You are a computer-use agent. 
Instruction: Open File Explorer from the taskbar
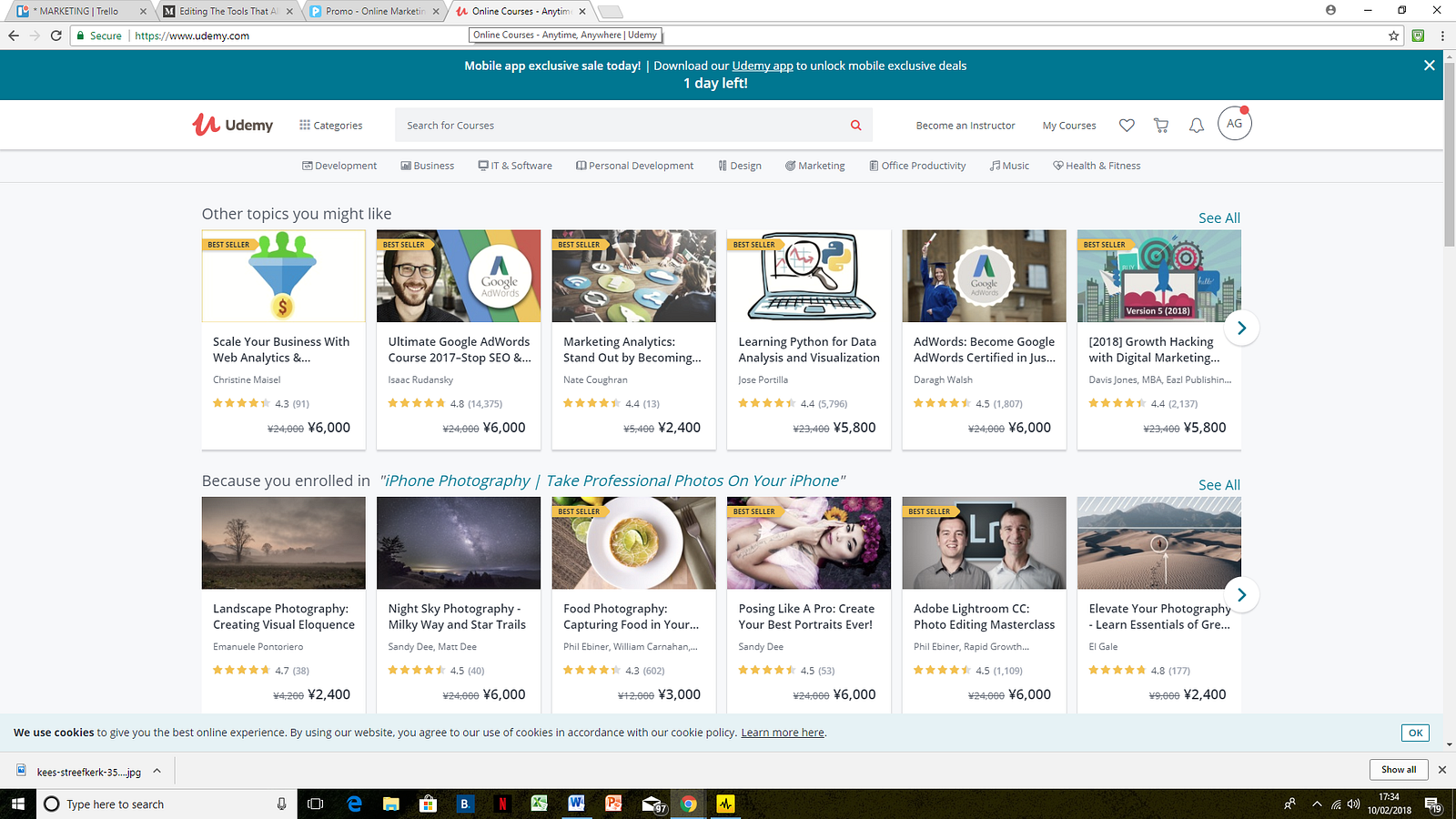(x=391, y=804)
